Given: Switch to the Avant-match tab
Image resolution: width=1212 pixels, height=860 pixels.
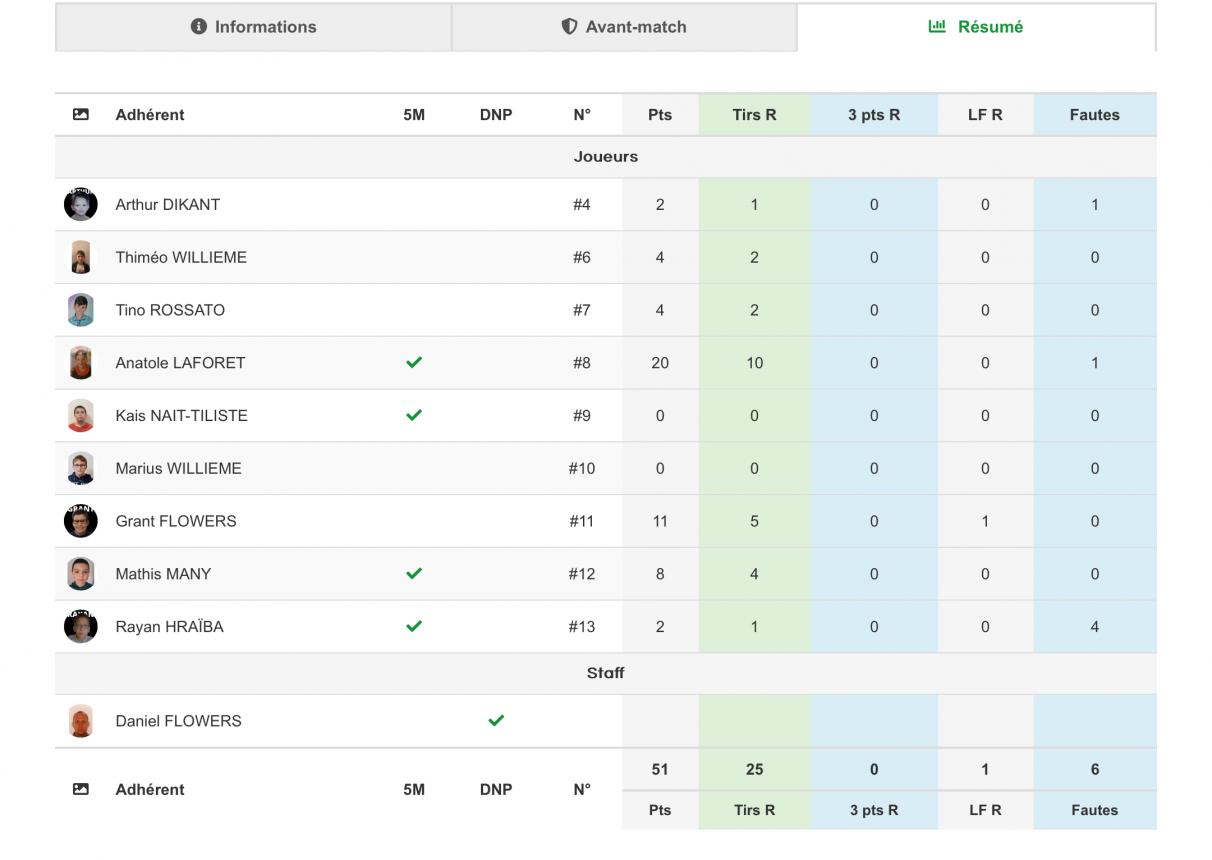Looking at the screenshot, I should [x=624, y=27].
